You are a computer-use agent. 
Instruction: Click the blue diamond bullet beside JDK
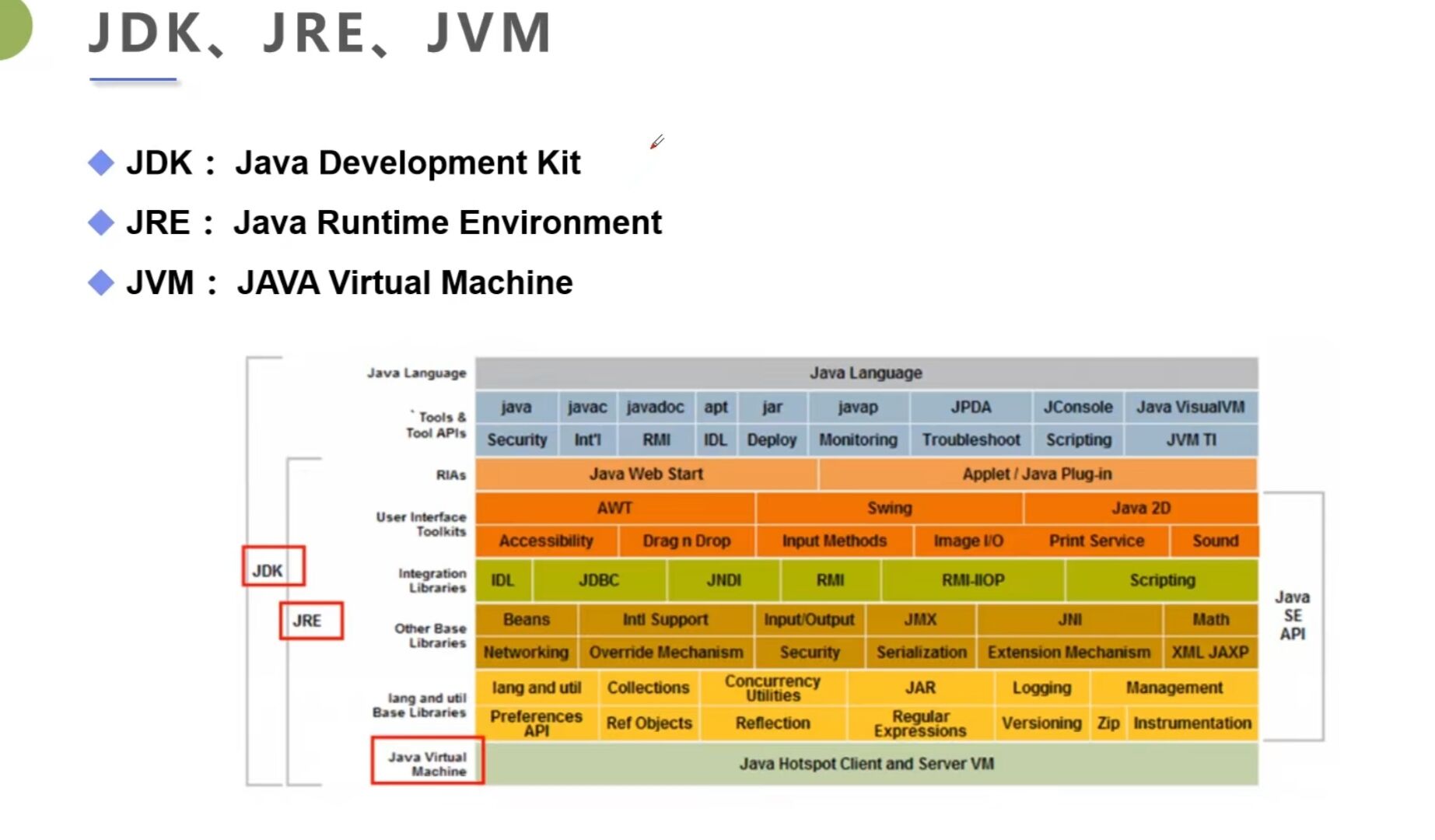101,163
